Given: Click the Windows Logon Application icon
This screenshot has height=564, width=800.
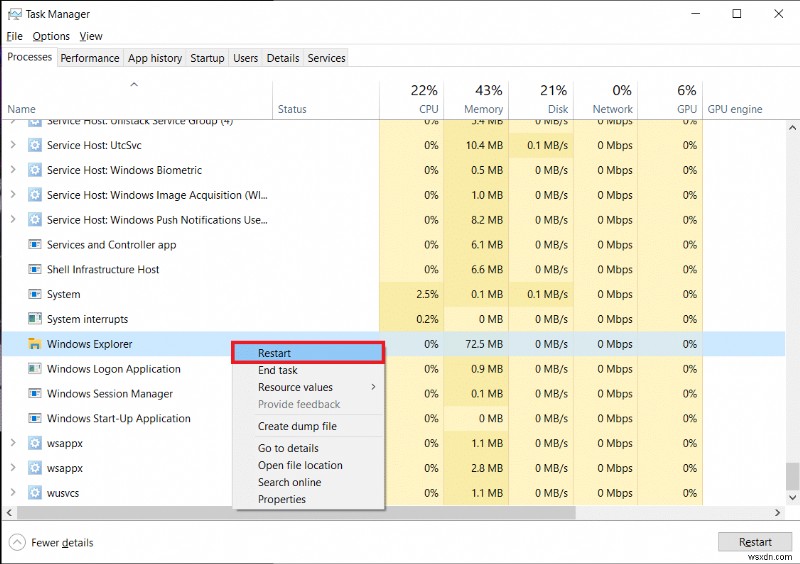Looking at the screenshot, I should (x=35, y=369).
